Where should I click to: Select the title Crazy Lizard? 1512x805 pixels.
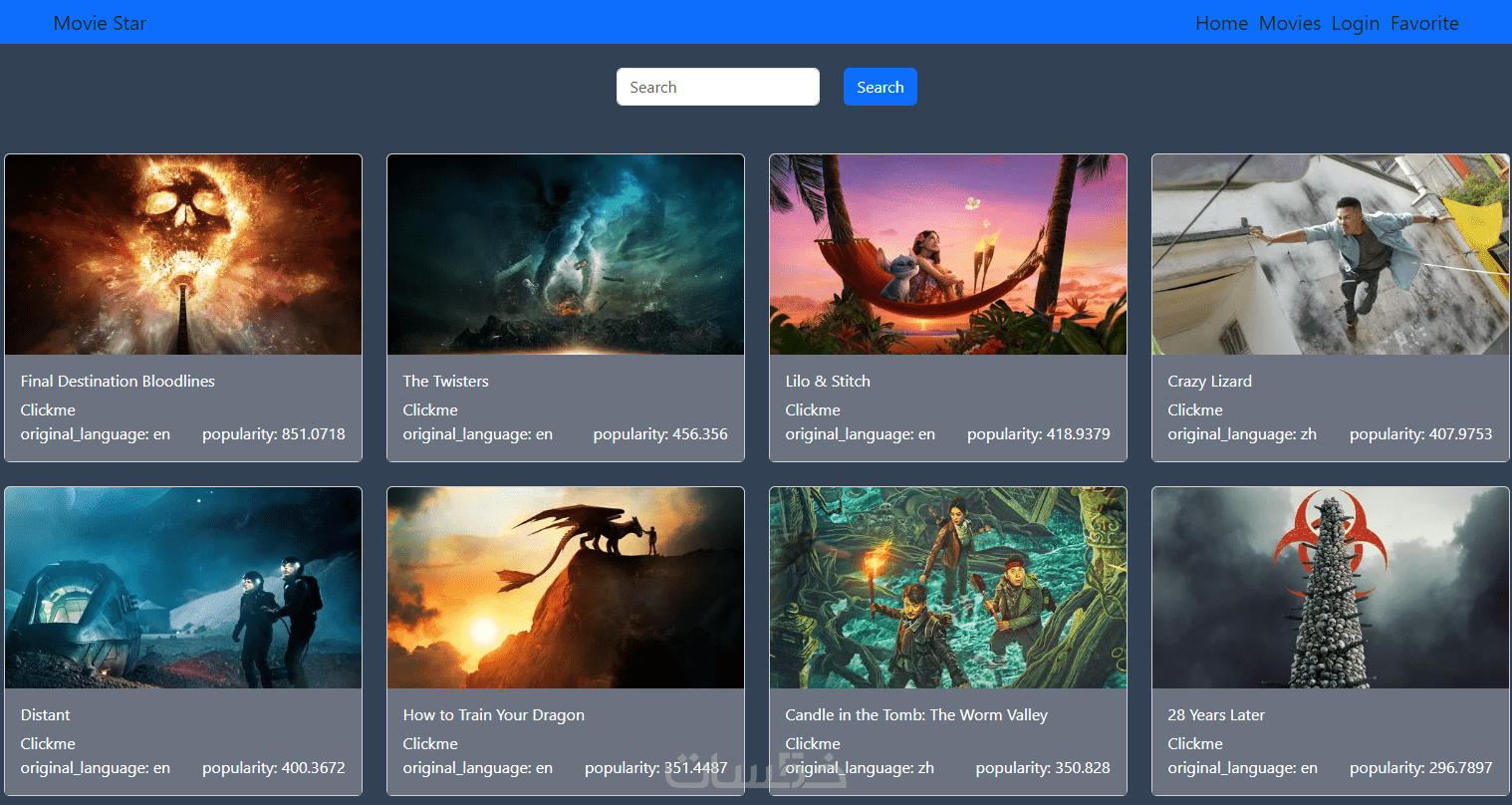tap(1210, 381)
